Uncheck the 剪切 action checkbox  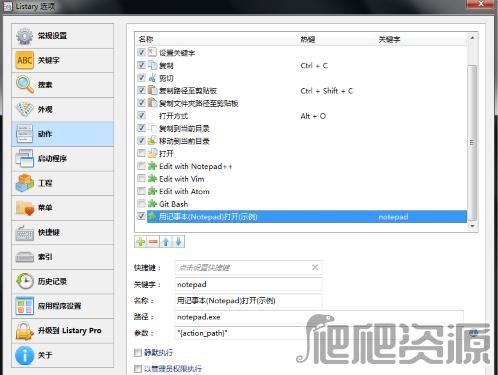click(141, 78)
